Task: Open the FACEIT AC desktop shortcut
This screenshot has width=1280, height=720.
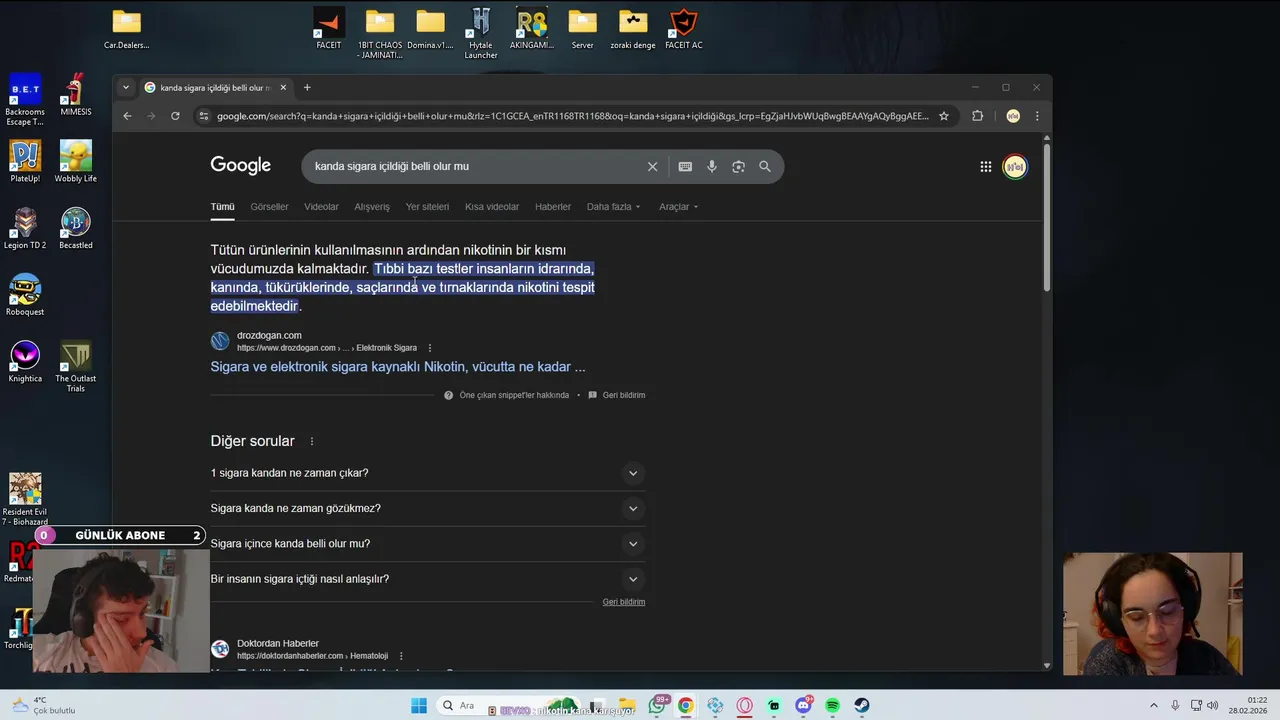Action: pyautogui.click(x=683, y=30)
